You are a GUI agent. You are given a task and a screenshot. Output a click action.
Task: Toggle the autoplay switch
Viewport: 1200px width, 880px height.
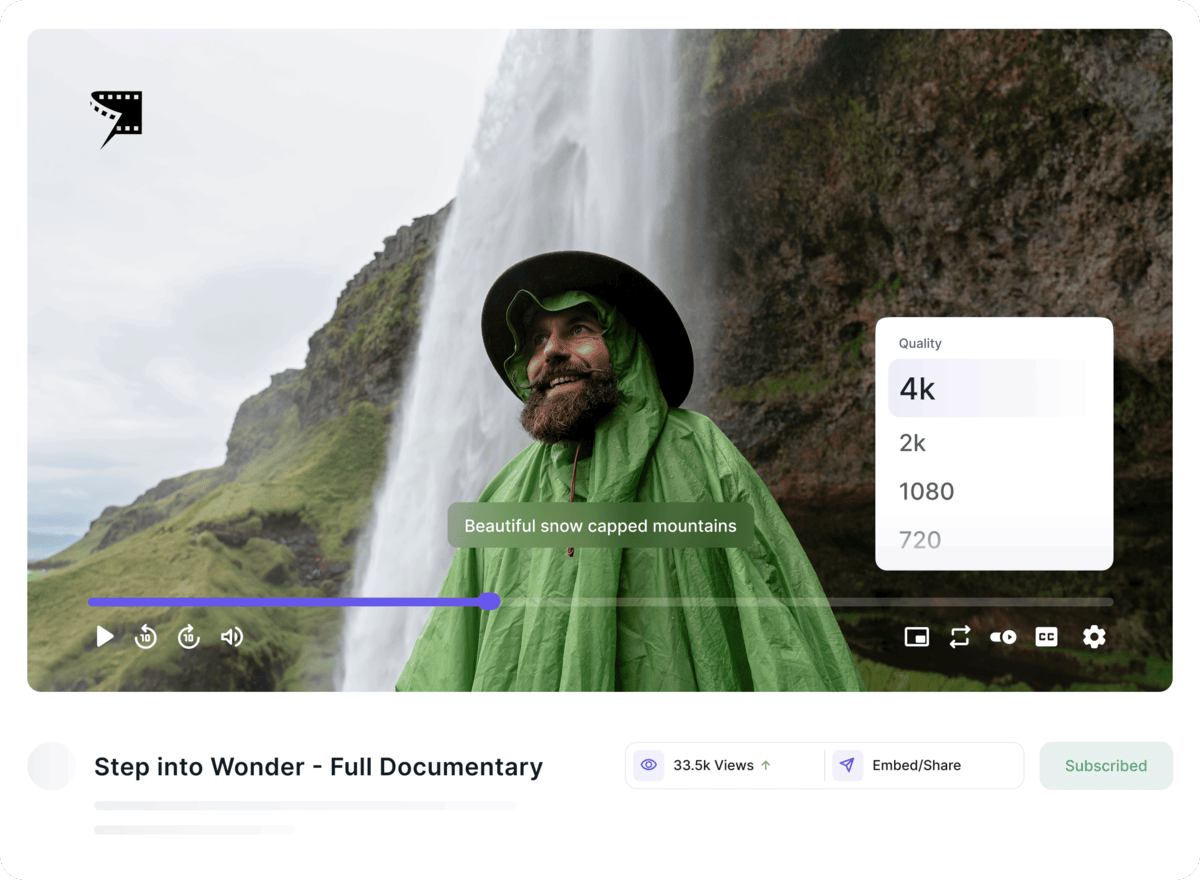pos(1003,637)
